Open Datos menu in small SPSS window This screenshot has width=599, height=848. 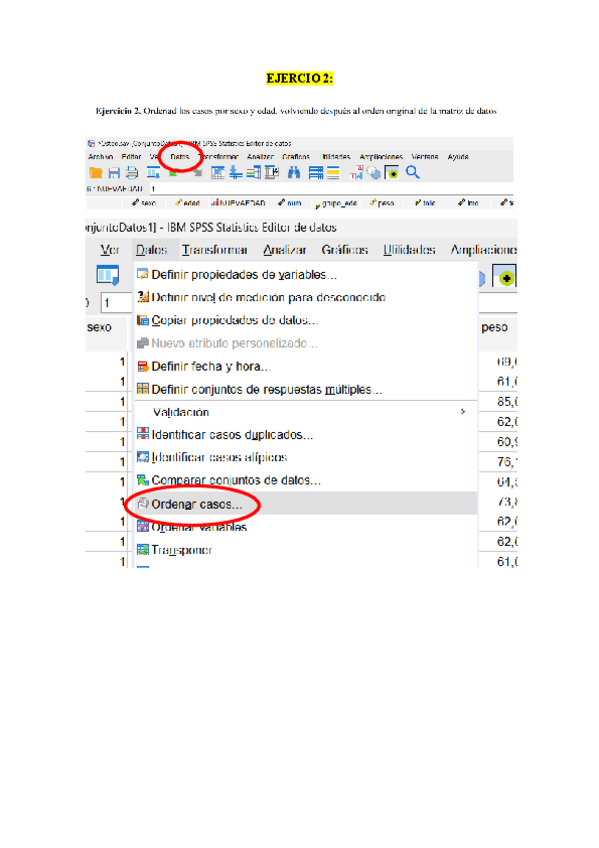click(179, 157)
